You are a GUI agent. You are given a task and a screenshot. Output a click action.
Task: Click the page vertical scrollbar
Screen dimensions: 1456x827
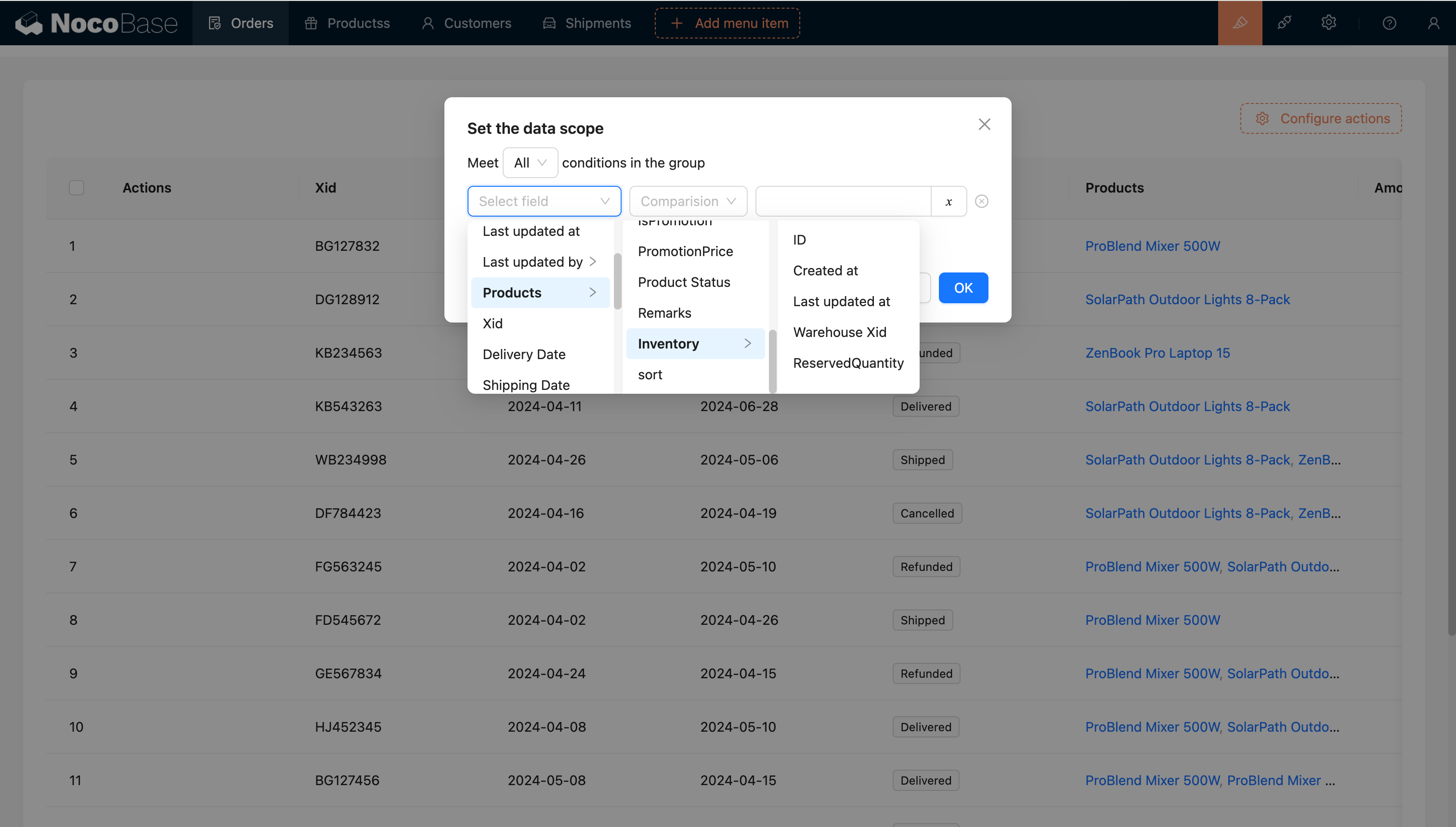pos(1452,341)
